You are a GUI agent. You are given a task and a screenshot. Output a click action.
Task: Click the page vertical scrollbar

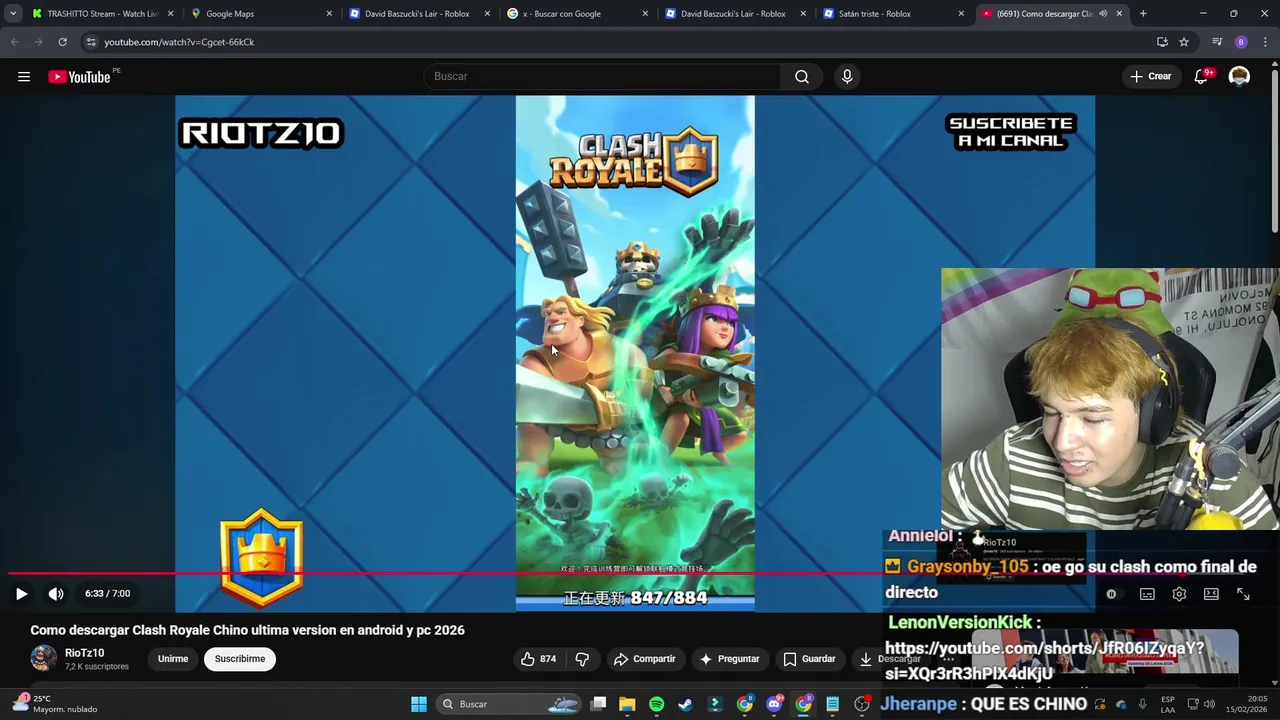pyautogui.click(x=1274, y=150)
